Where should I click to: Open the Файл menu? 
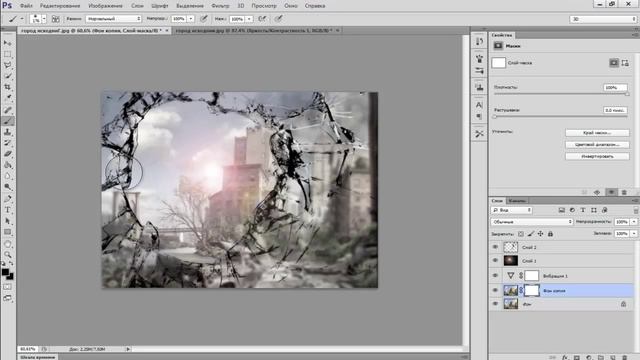click(x=26, y=6)
